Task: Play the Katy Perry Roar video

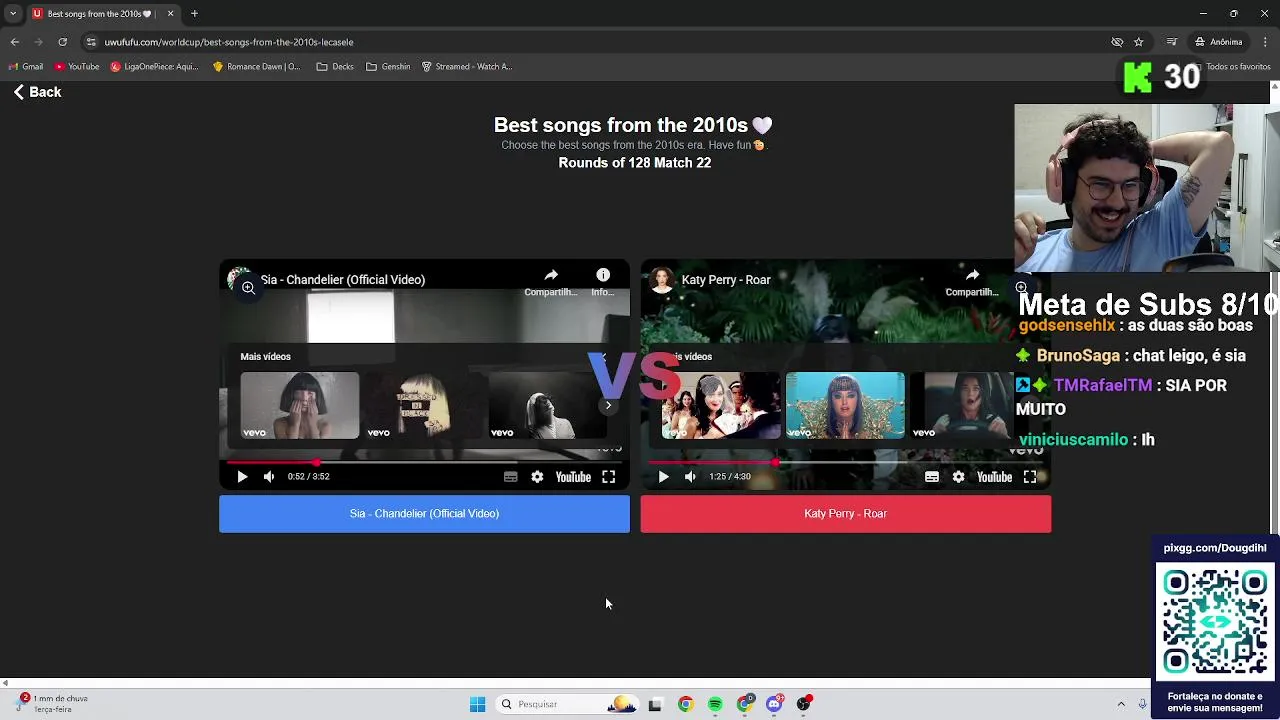Action: coord(663,477)
